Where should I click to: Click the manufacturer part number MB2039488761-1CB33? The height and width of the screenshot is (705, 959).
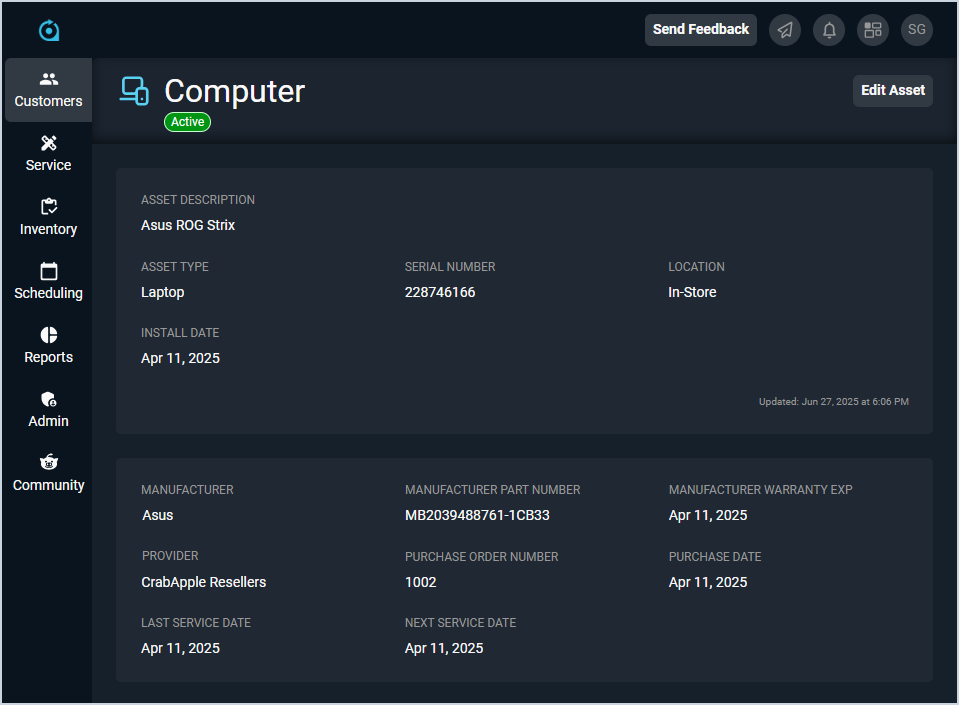click(477, 516)
